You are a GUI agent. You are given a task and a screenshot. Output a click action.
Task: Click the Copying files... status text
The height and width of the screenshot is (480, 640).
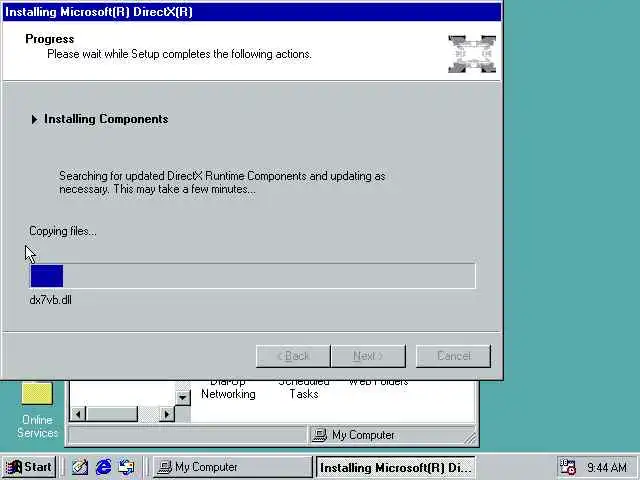tap(63, 231)
